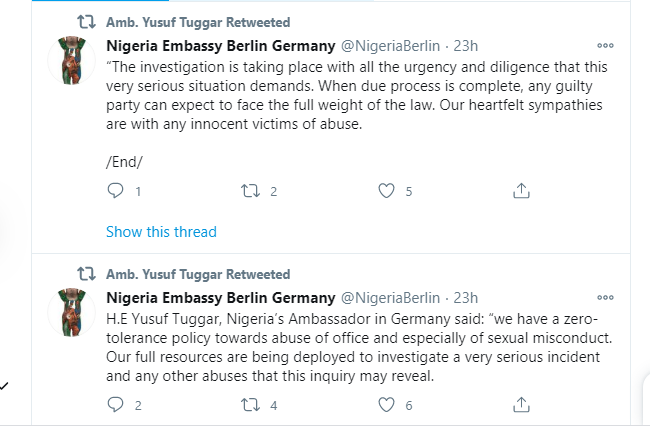The image size is (650, 429).
Task: Retweet the first tweet ending with /End/
Action: pyautogui.click(x=250, y=191)
